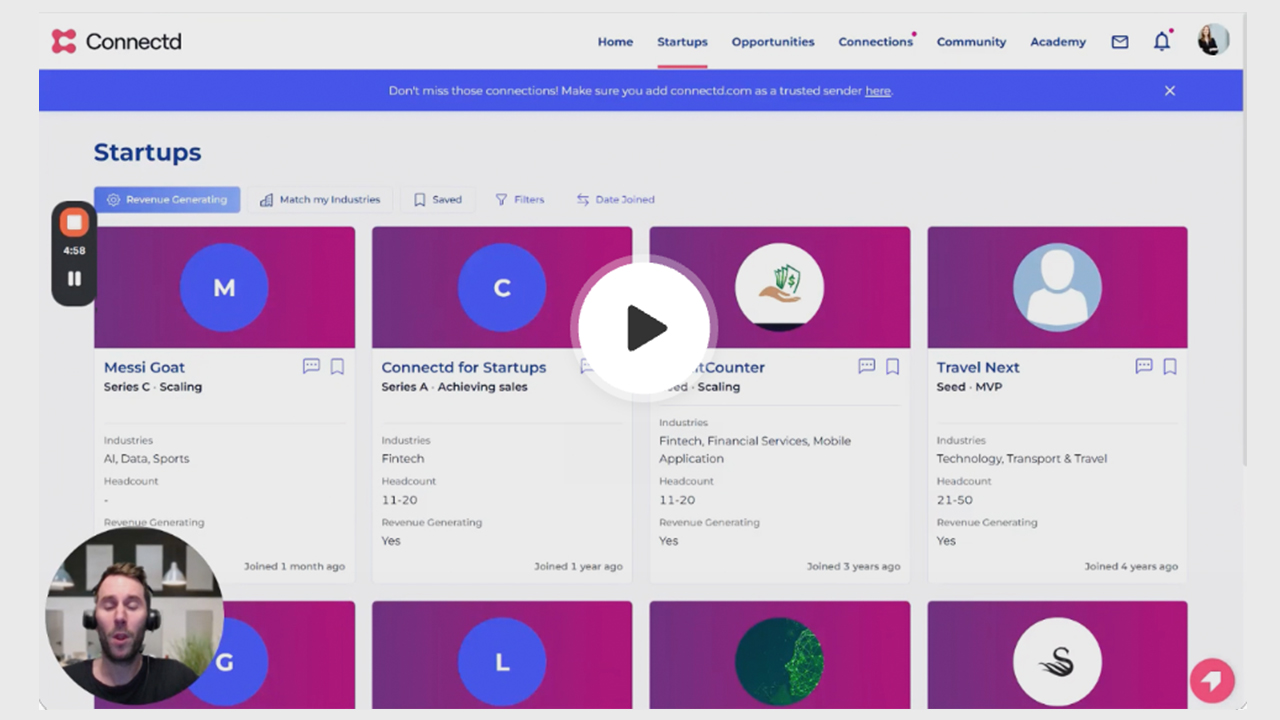The width and height of the screenshot is (1280, 720).
Task: Open the user profile avatar
Action: (1213, 40)
